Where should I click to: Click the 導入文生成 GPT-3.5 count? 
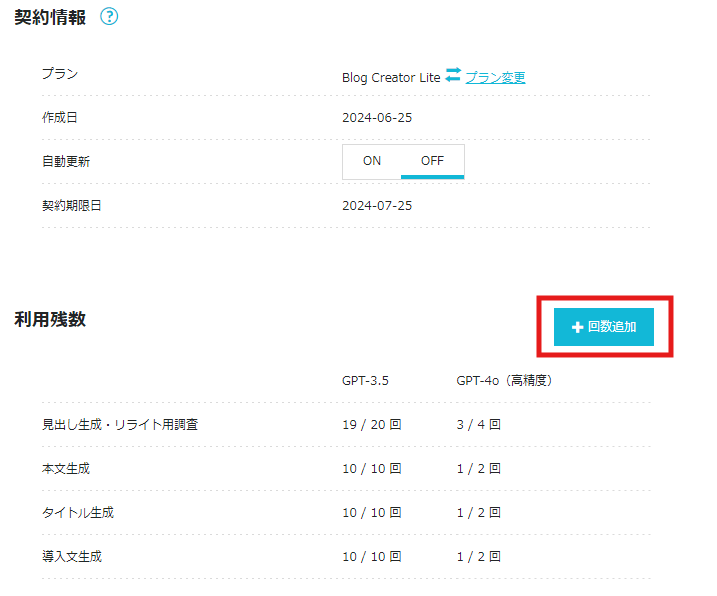point(371,556)
